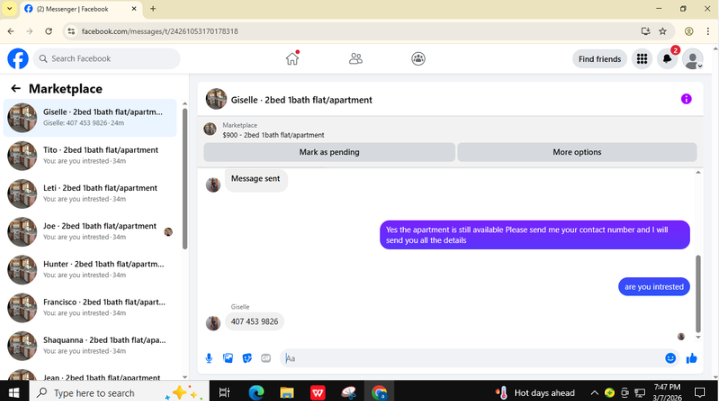Click the 407 453 9826 message bubble
Screen dimensions: 719x401
coord(254,322)
